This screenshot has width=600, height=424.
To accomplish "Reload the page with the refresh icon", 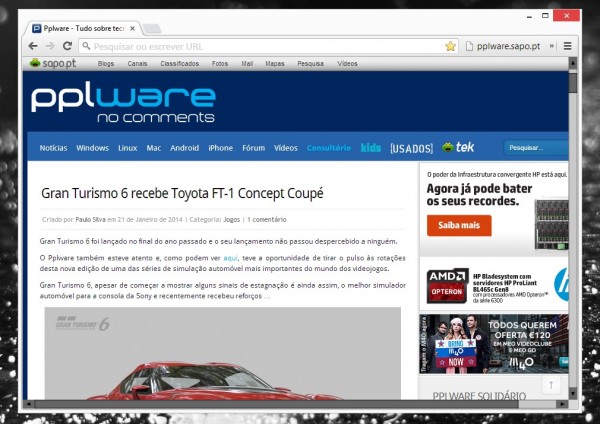I will click(67, 46).
